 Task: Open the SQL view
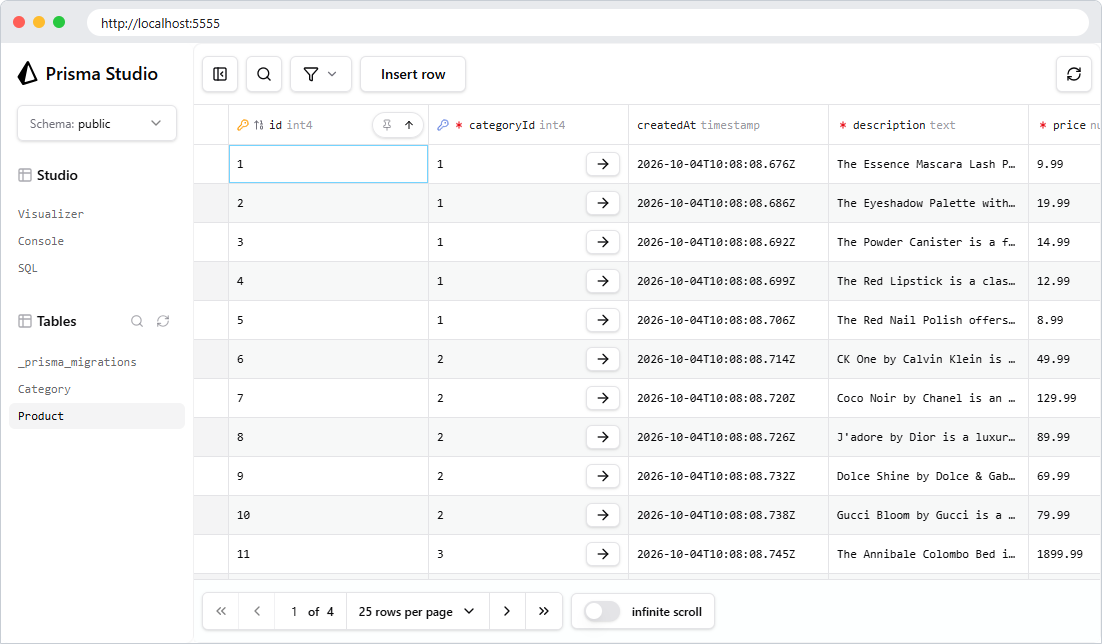tap(28, 268)
